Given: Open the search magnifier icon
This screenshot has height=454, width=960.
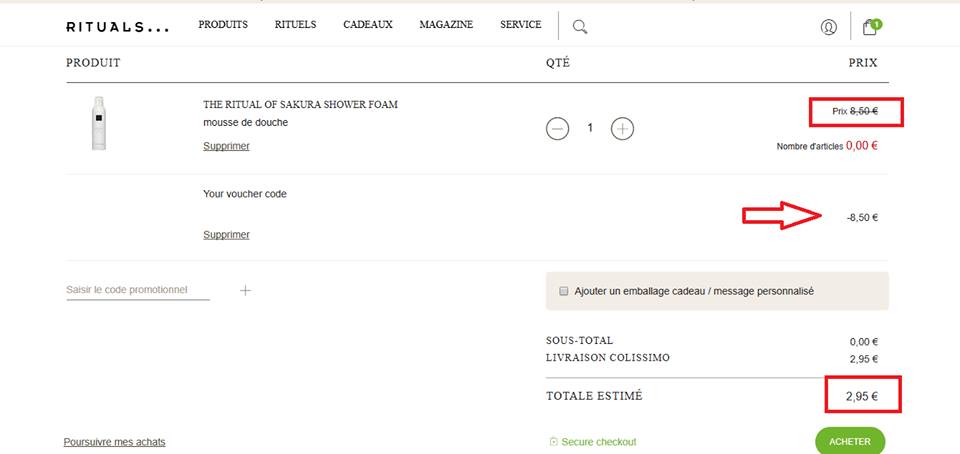Looking at the screenshot, I should click(580, 27).
